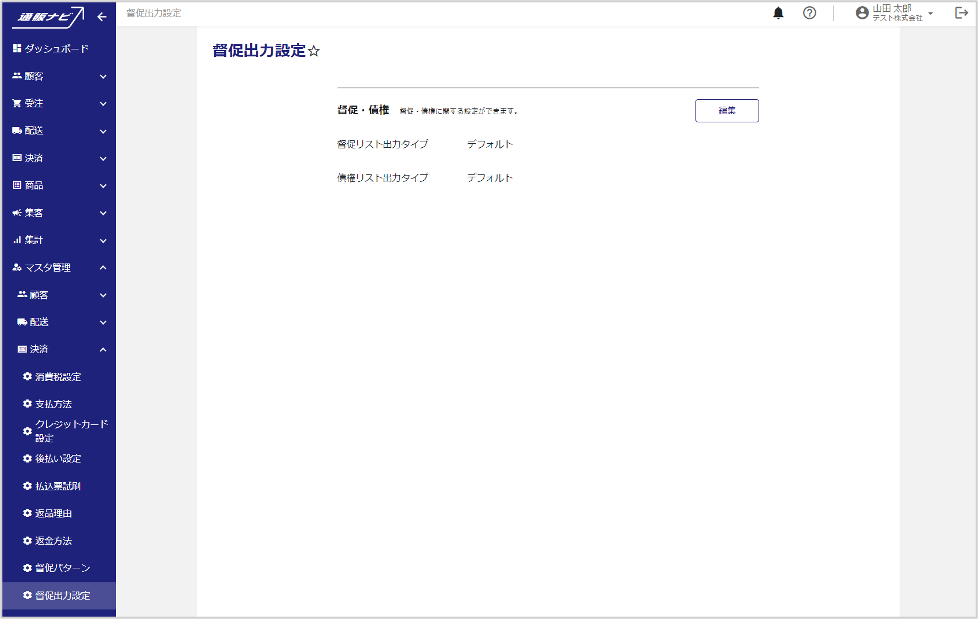978x620 pixels.
Task: Click the notification bell icon
Action: [x=778, y=13]
